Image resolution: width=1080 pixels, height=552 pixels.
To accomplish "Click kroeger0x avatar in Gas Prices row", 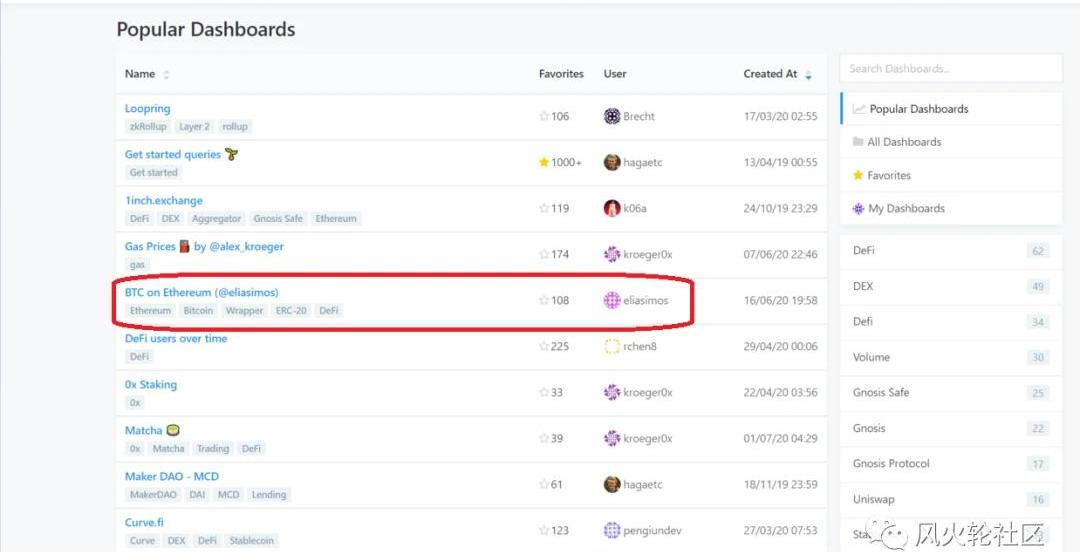I will (612, 254).
